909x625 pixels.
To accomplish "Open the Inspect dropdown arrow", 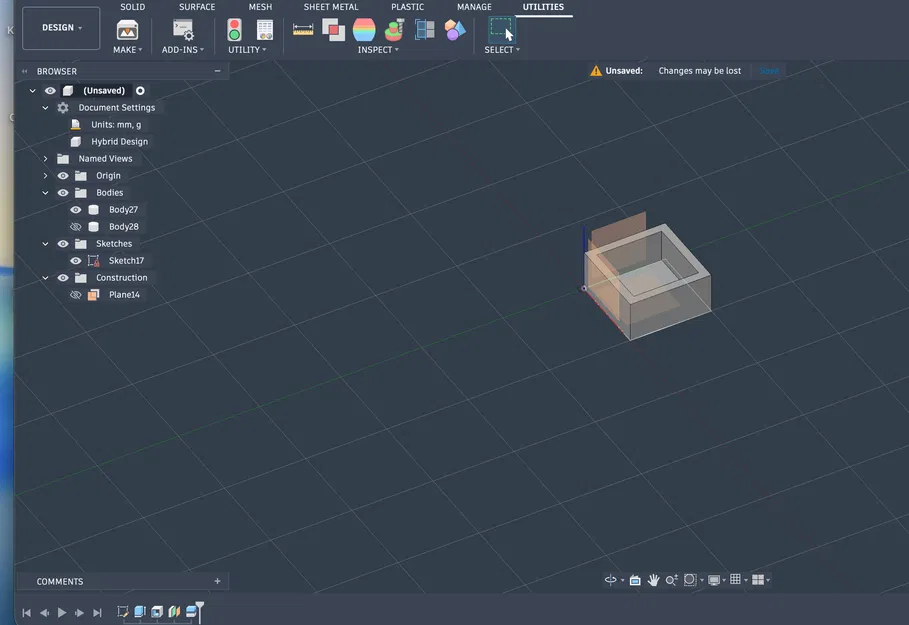I will click(x=396, y=49).
